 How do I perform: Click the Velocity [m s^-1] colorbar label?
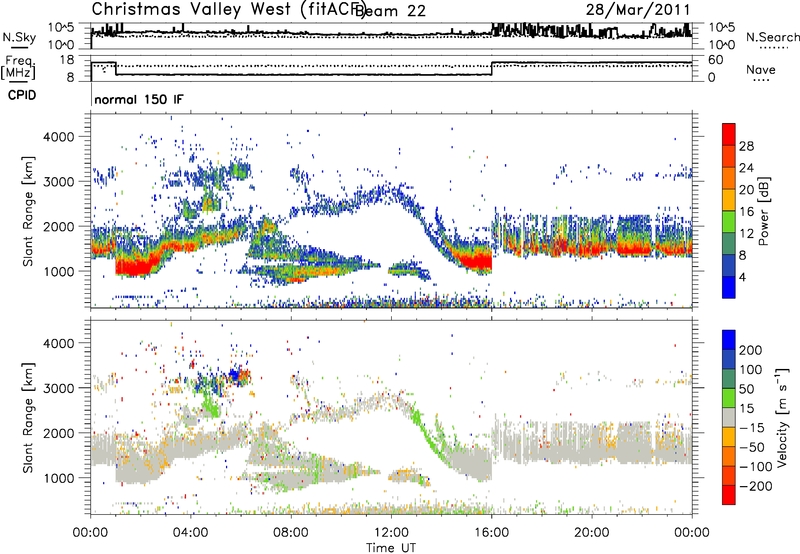[x=781, y=417]
